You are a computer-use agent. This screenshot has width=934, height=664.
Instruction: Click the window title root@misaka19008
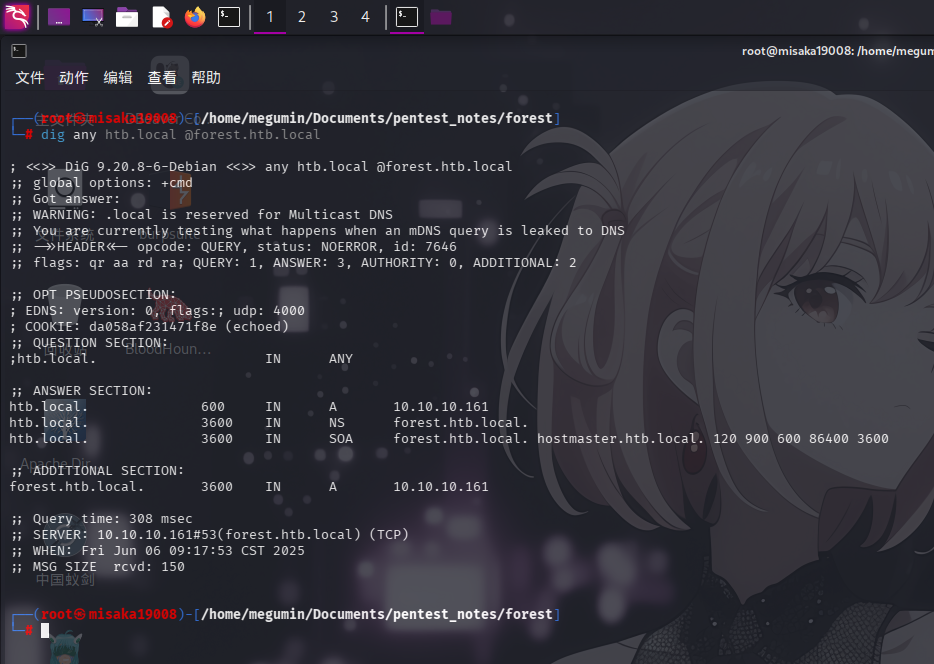(838, 51)
